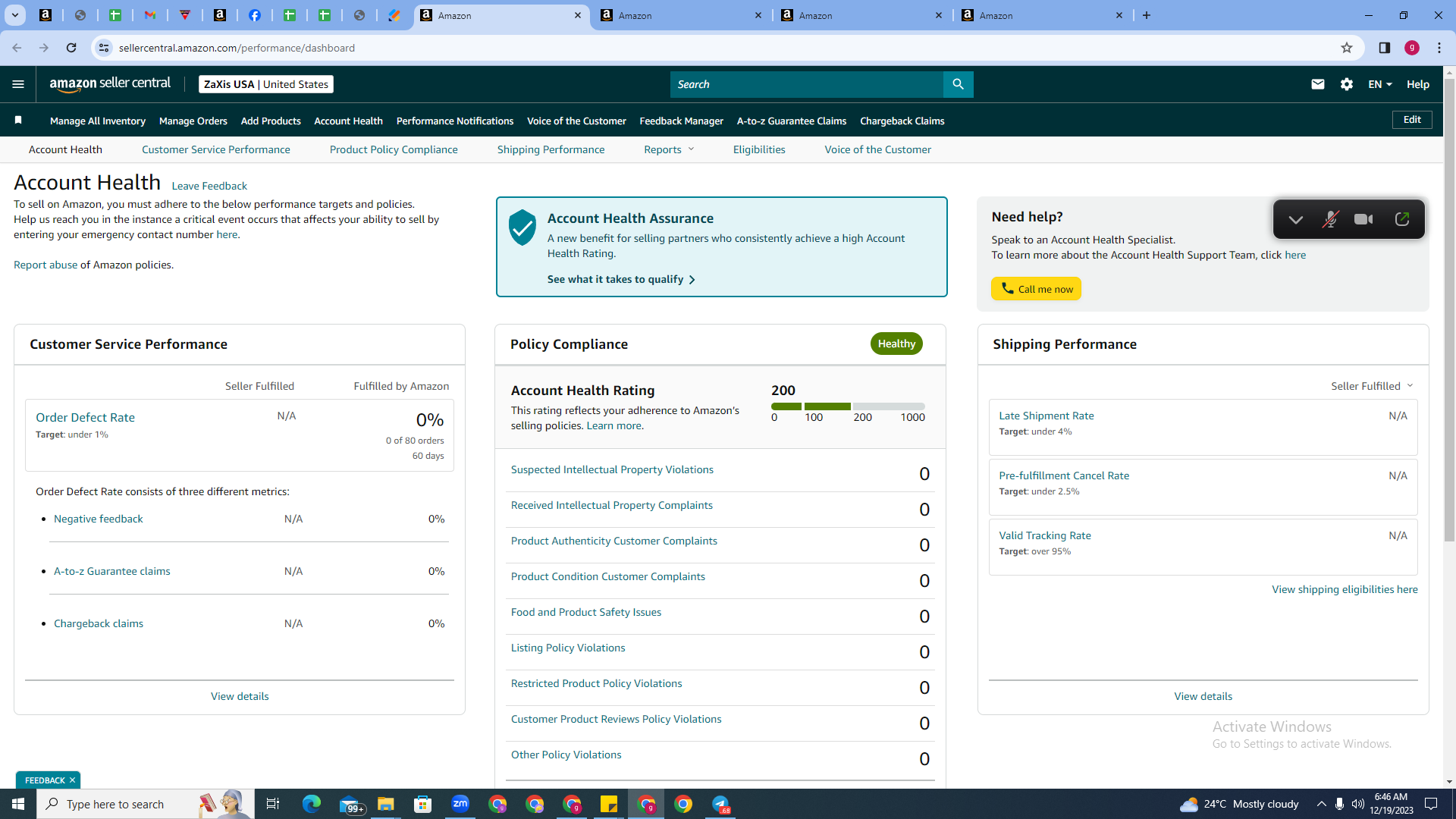1456x819 pixels.
Task: Open Manage All Inventory menu
Action: [x=98, y=121]
